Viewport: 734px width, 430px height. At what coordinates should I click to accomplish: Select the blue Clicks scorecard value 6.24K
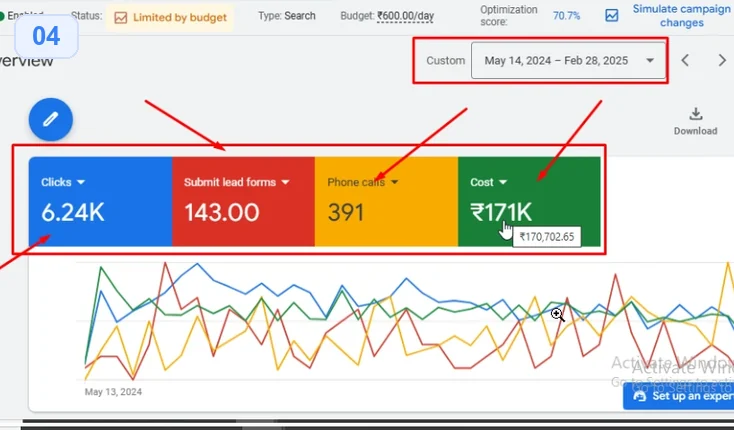[x=73, y=212]
